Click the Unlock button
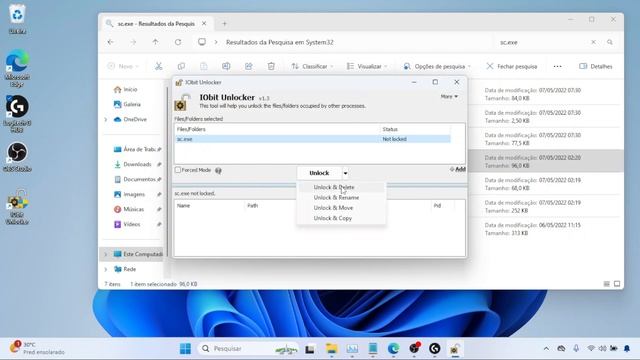Screen dimensions: 640x360 pyautogui.click(x=319, y=173)
